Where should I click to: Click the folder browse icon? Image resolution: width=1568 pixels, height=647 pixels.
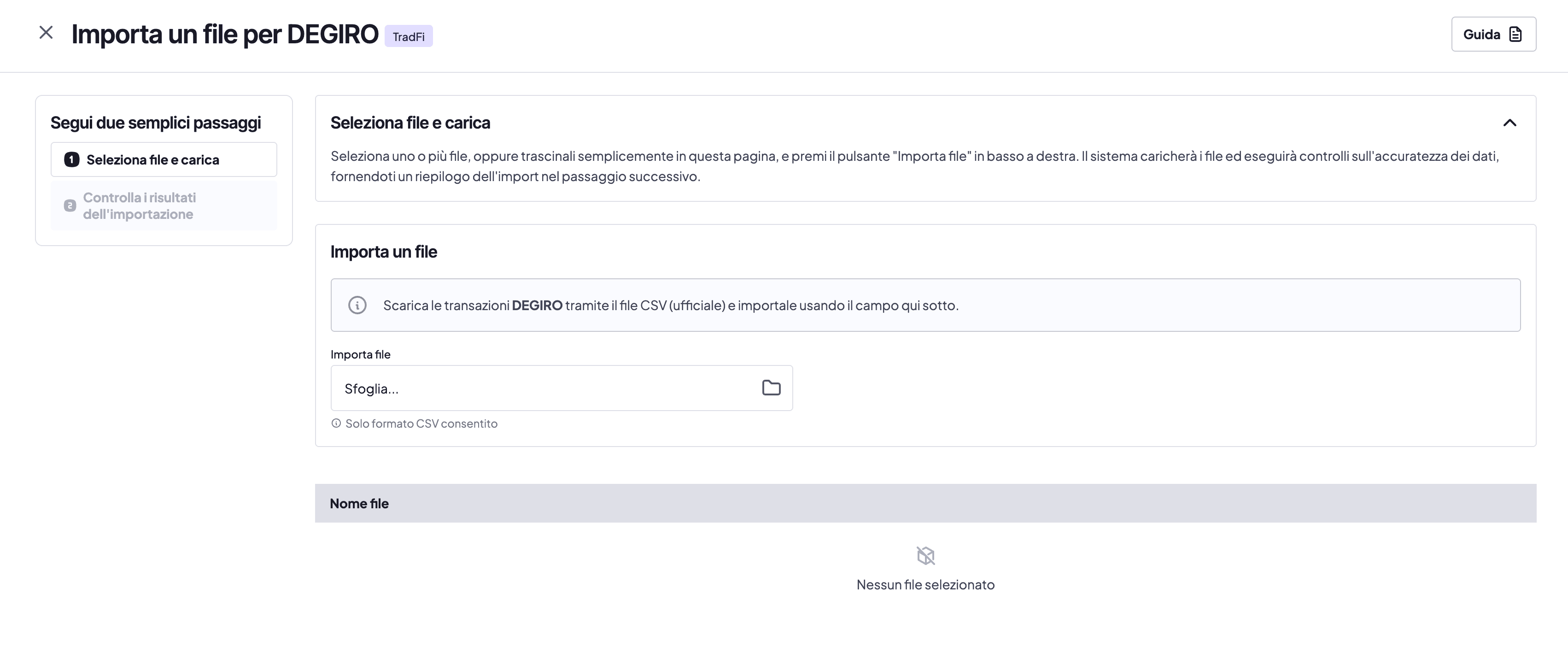tap(771, 388)
